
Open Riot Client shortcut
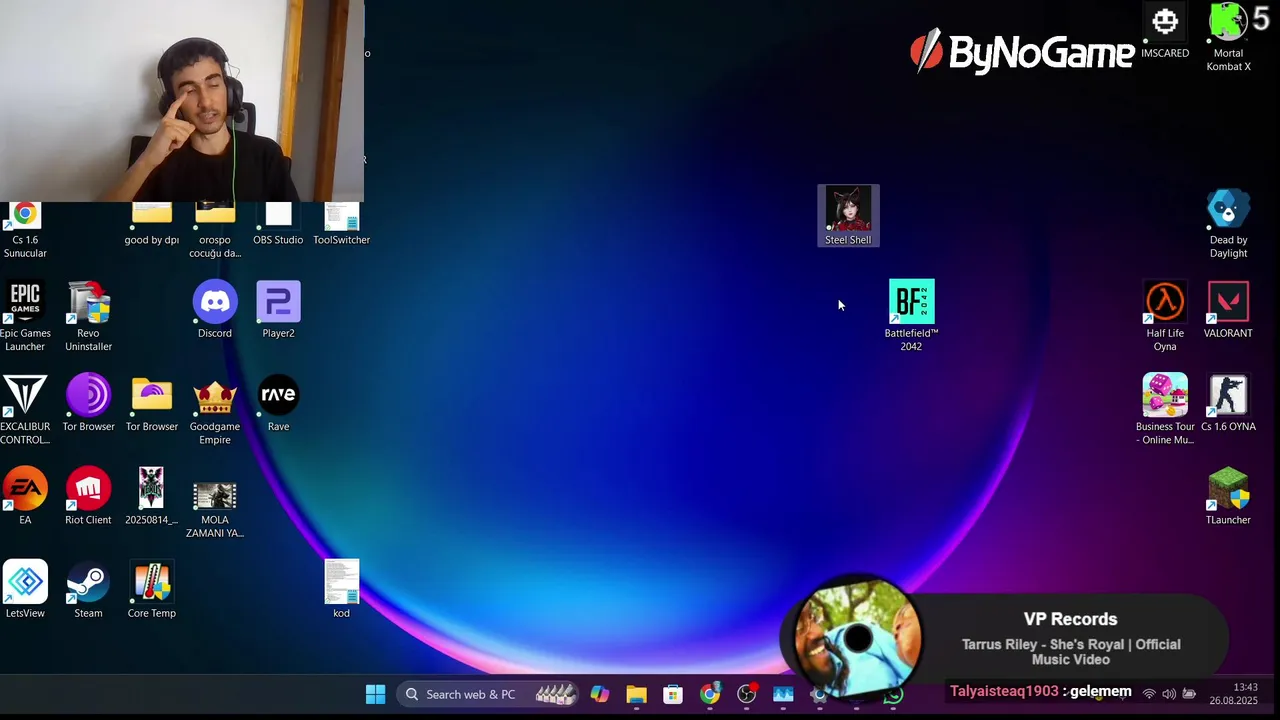coord(88,496)
